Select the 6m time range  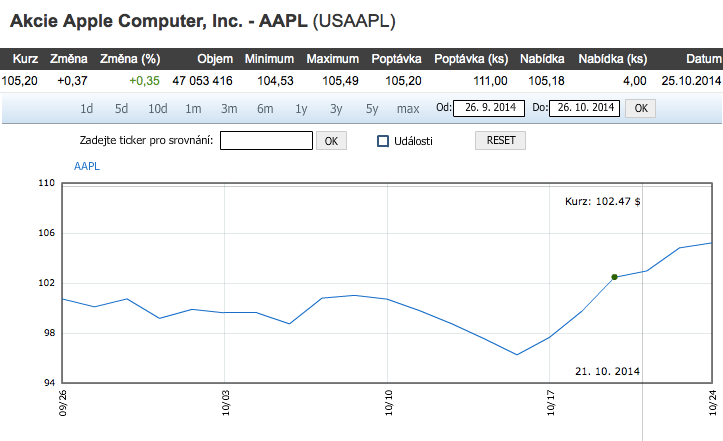(265, 108)
